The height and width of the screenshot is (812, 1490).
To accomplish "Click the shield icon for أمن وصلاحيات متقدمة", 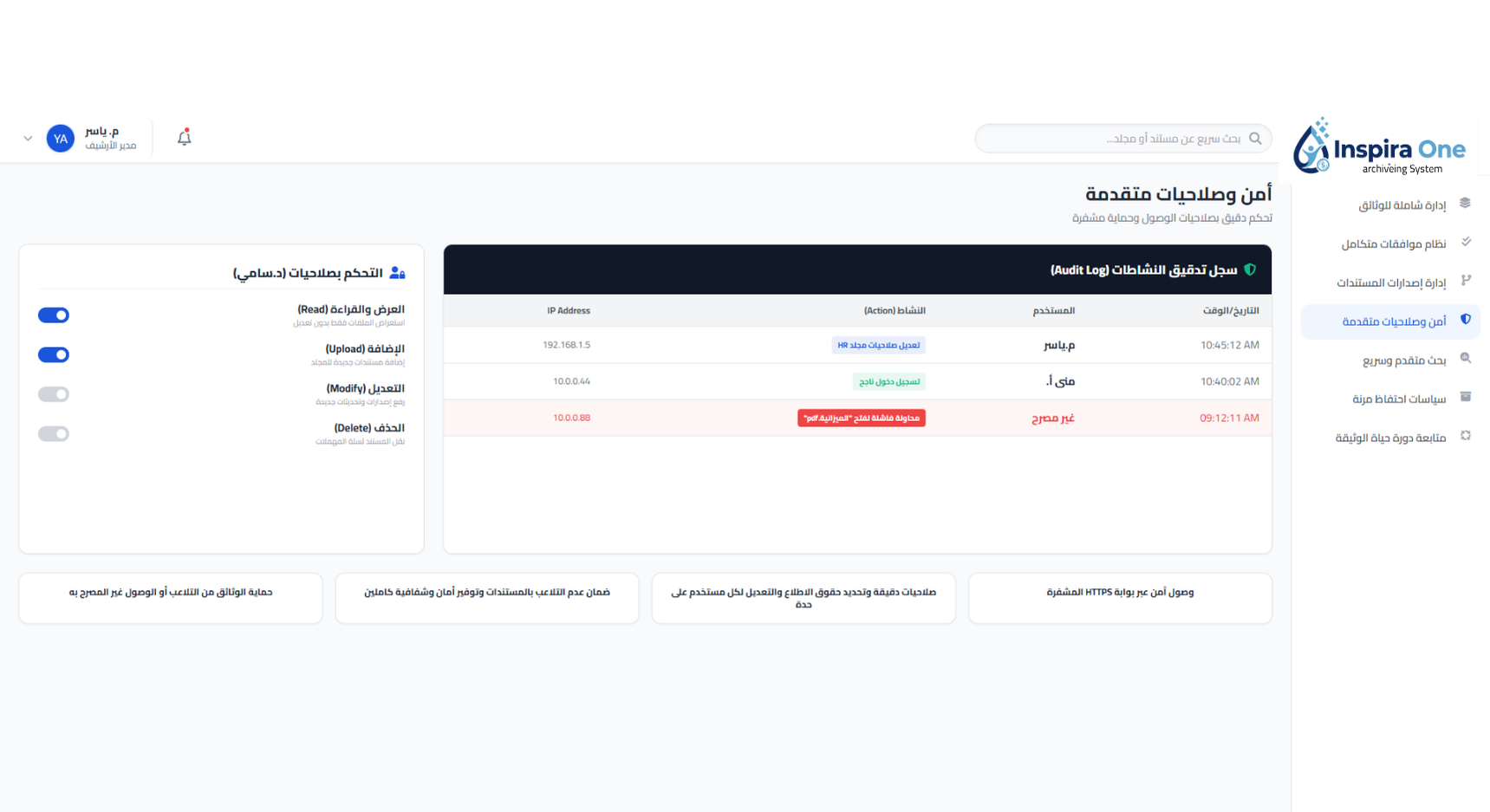I will pos(1466,319).
